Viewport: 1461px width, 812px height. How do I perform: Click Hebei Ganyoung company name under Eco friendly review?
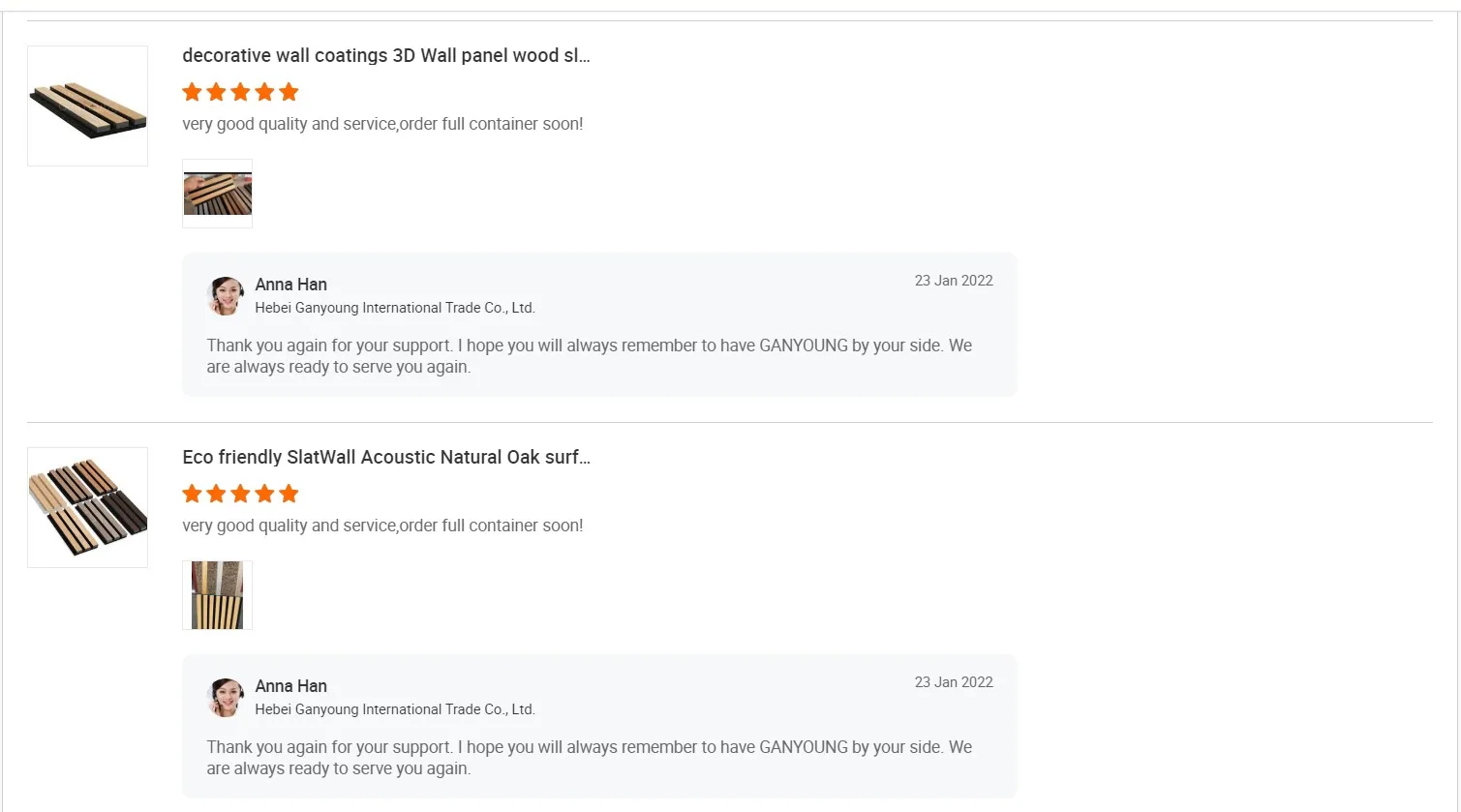point(394,709)
